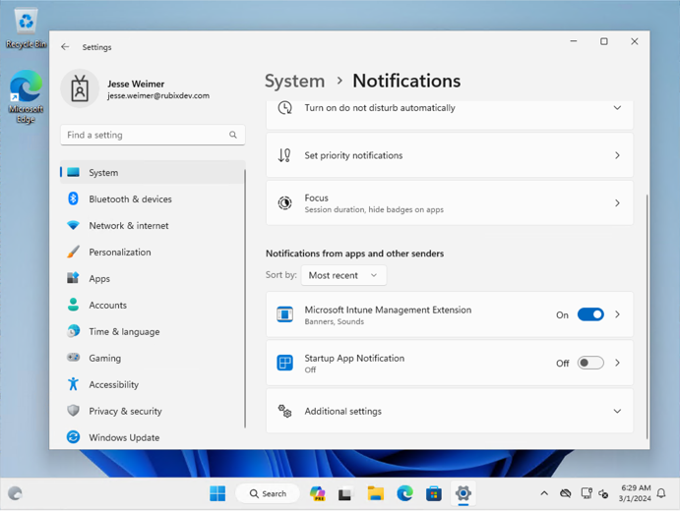
Task: Click user name Jesse Weimer
Action: pyautogui.click(x=137, y=84)
